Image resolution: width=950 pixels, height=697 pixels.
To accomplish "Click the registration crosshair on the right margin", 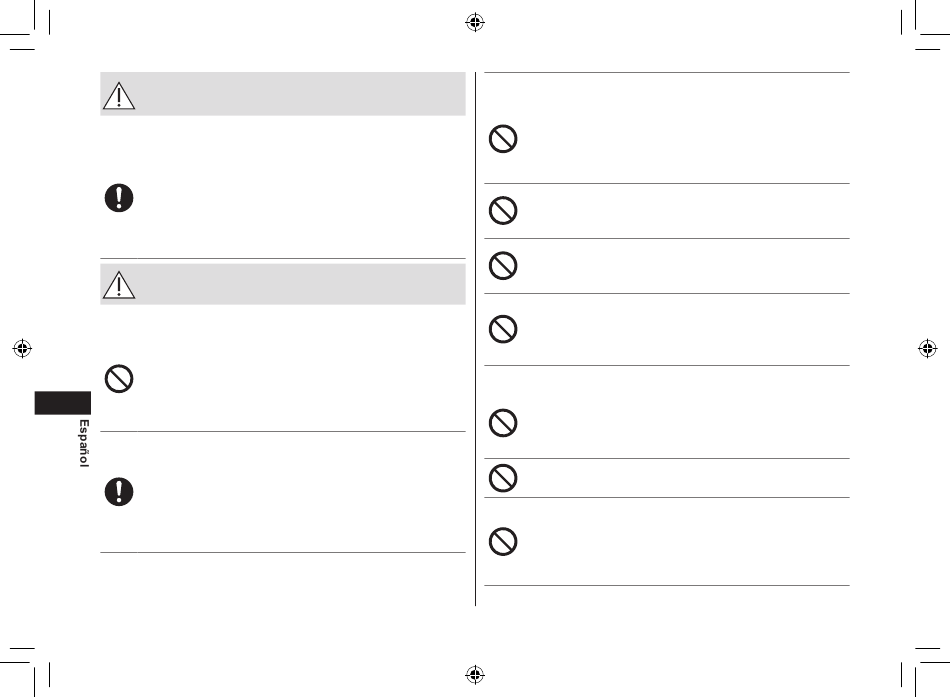I will click(928, 348).
